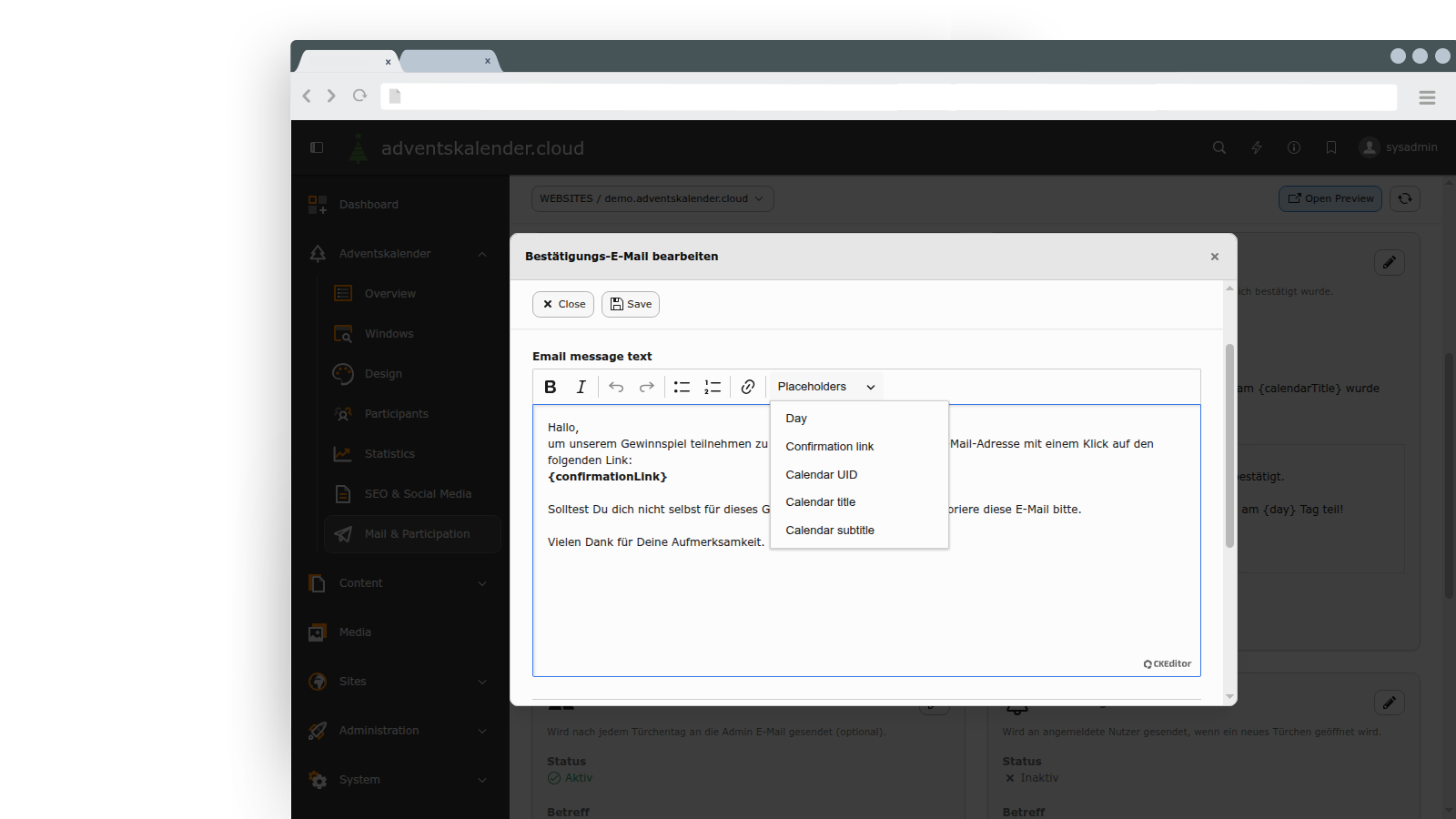Insert a numbered list
The width and height of the screenshot is (1456, 819).
(713, 387)
